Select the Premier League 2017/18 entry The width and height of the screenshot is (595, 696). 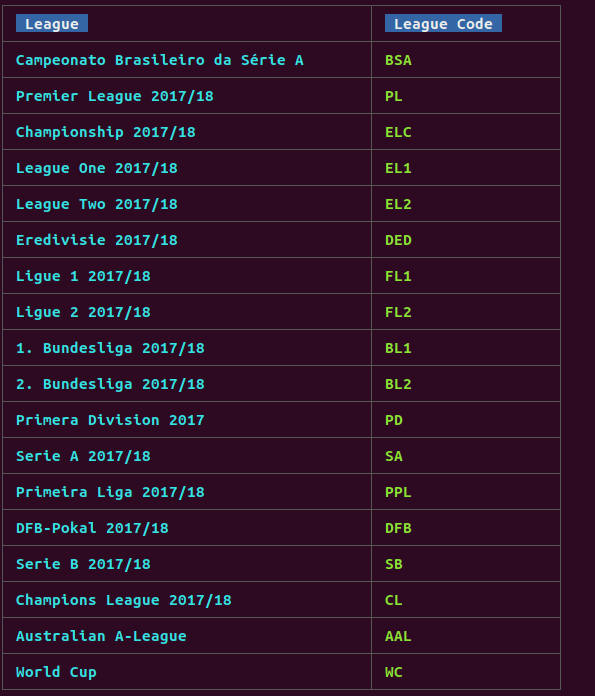(115, 96)
